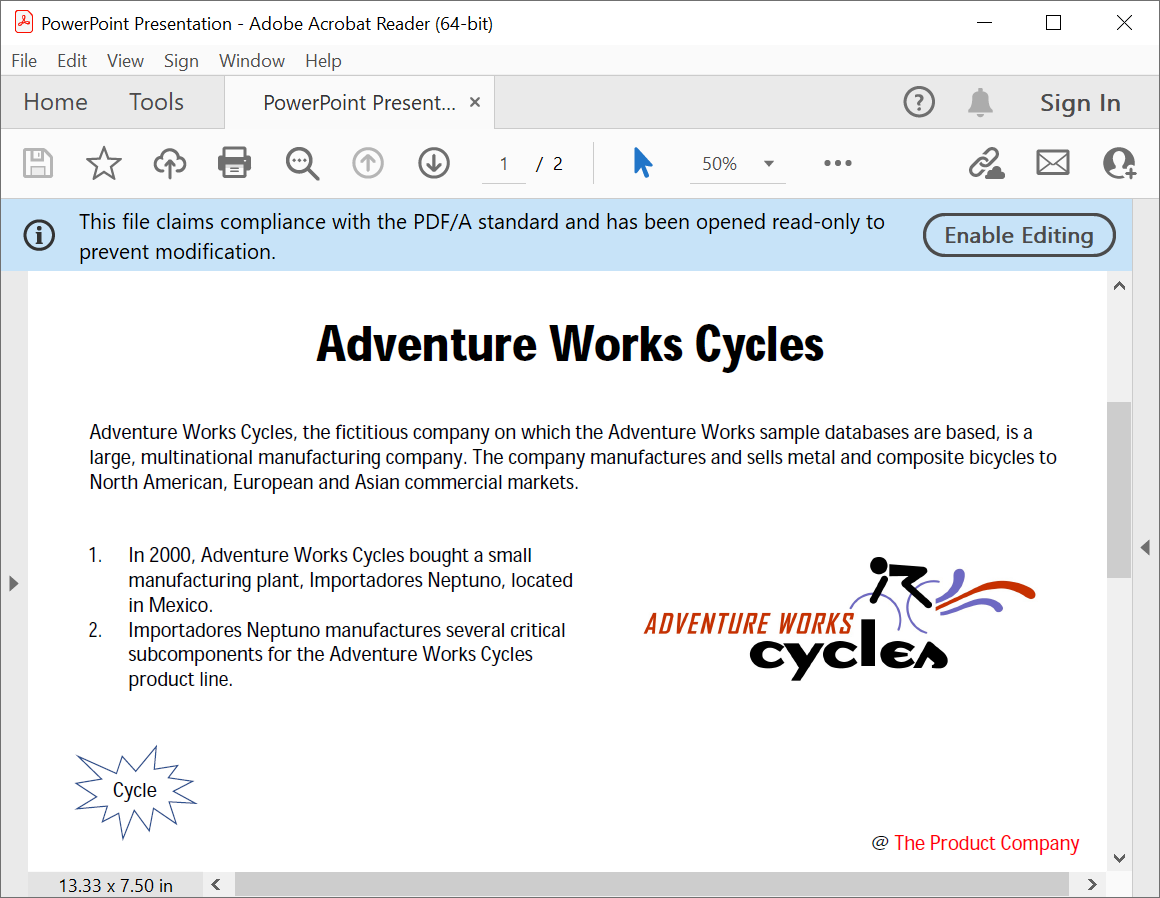Screen dimensions: 1160x898
Task: Click list item starting 'Importadores Neptuno manufactures'
Action: click(347, 655)
